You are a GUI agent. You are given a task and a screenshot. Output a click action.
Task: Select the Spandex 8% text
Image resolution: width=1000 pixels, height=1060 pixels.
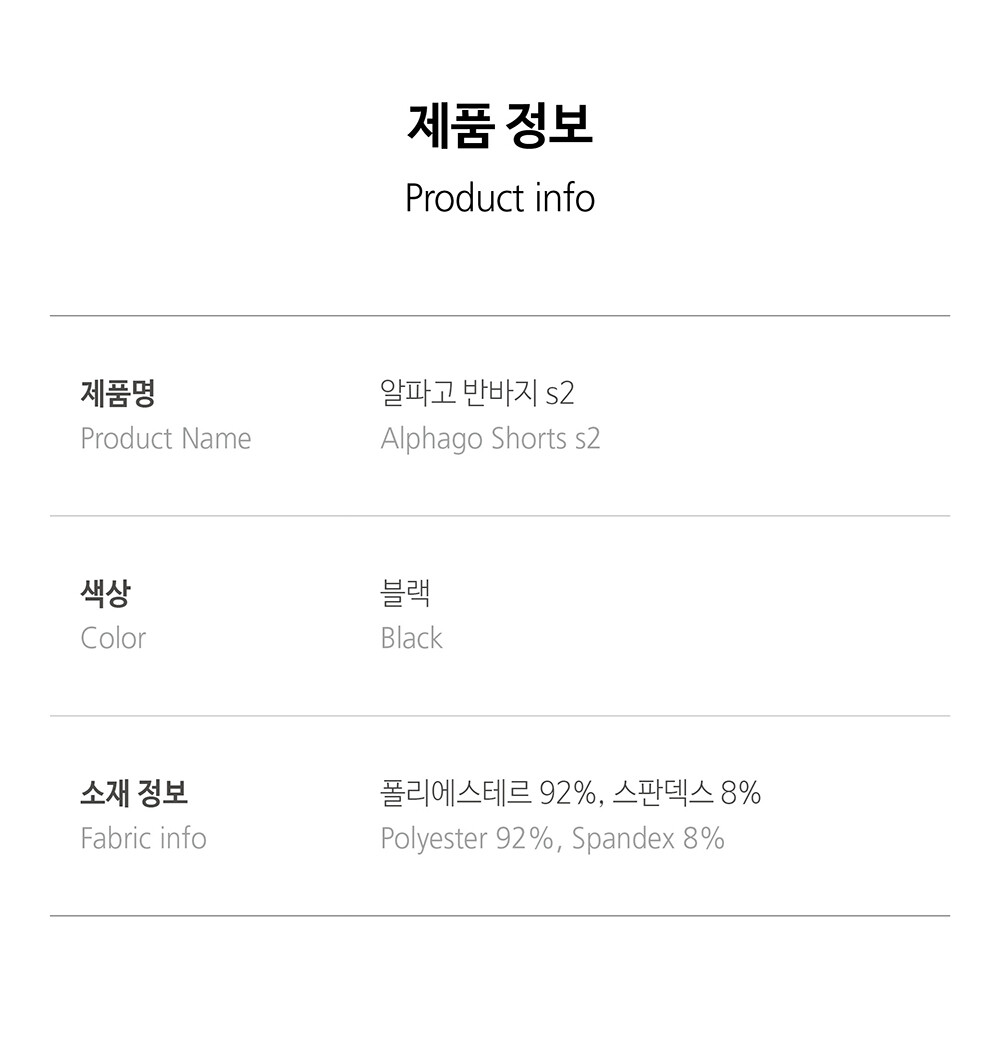[648, 838]
